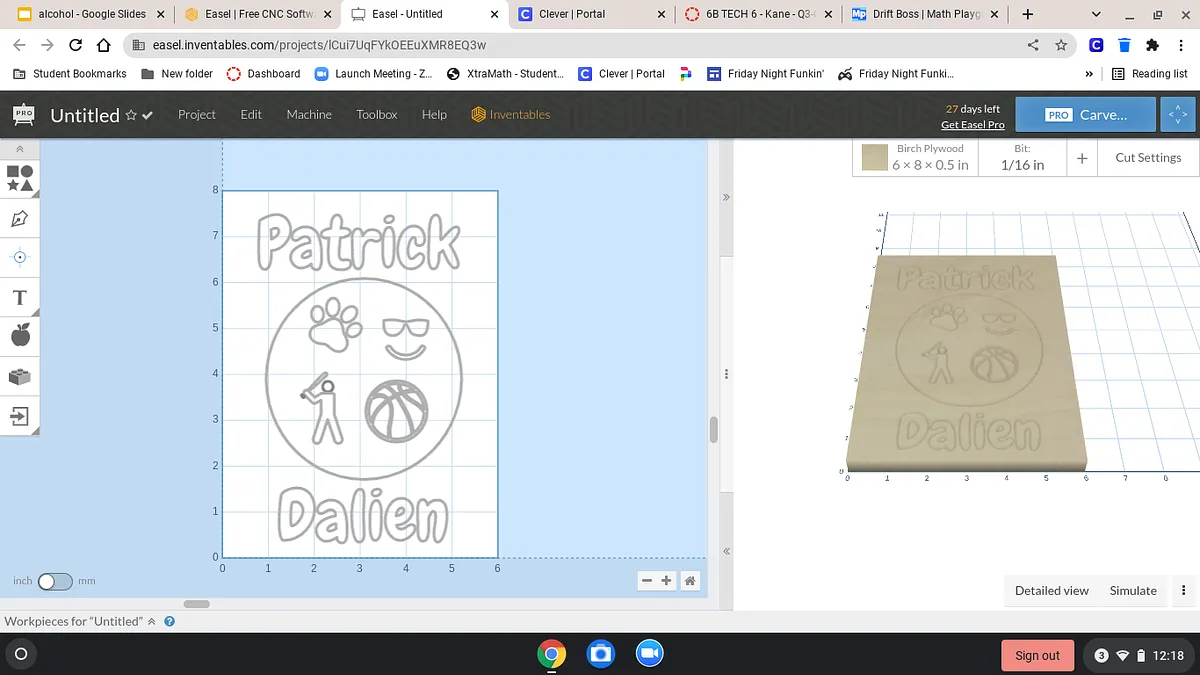Open the Apps lego brick icon
Screen dimensions: 1200x675
(20, 376)
